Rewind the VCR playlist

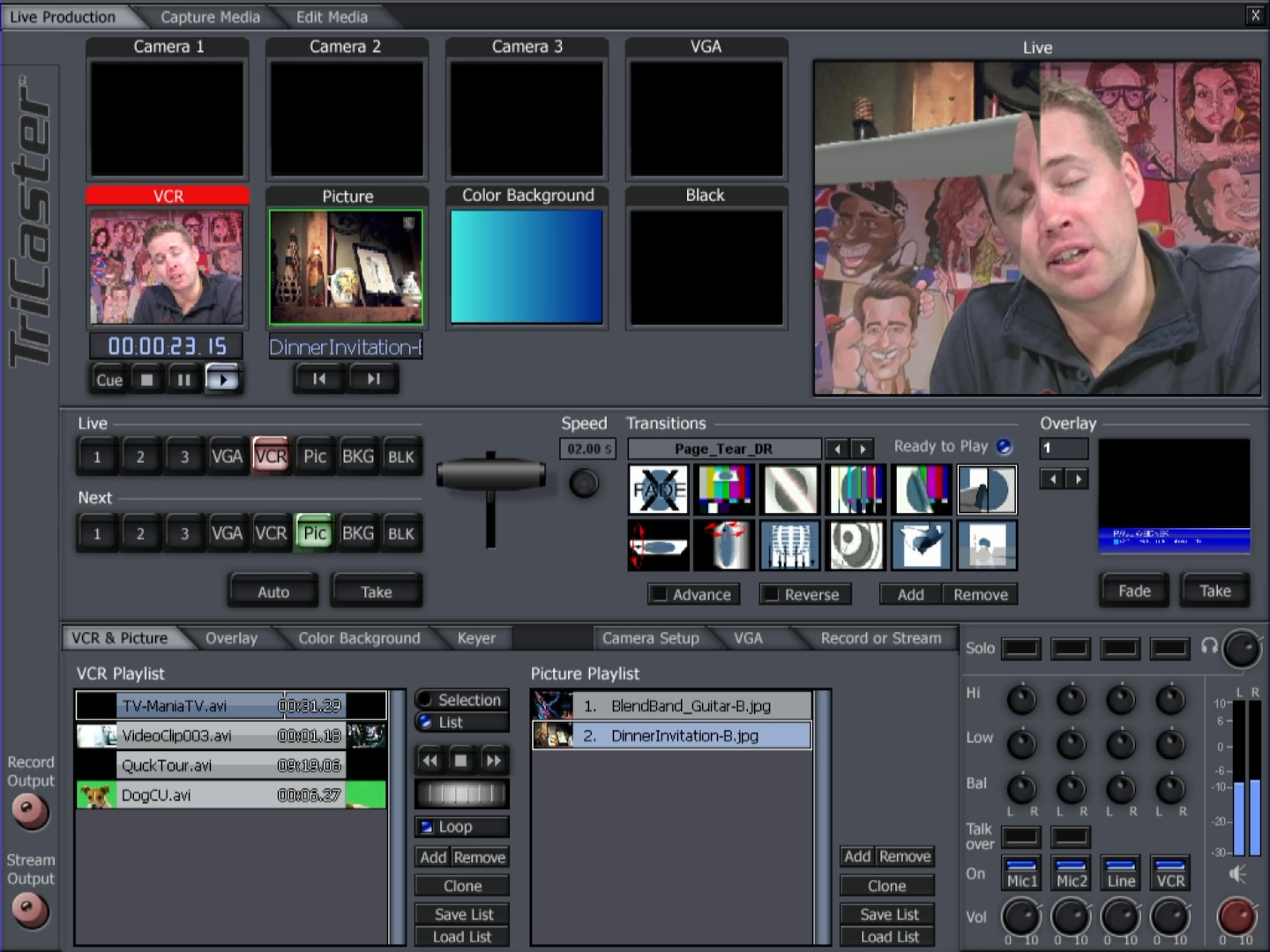coord(430,760)
